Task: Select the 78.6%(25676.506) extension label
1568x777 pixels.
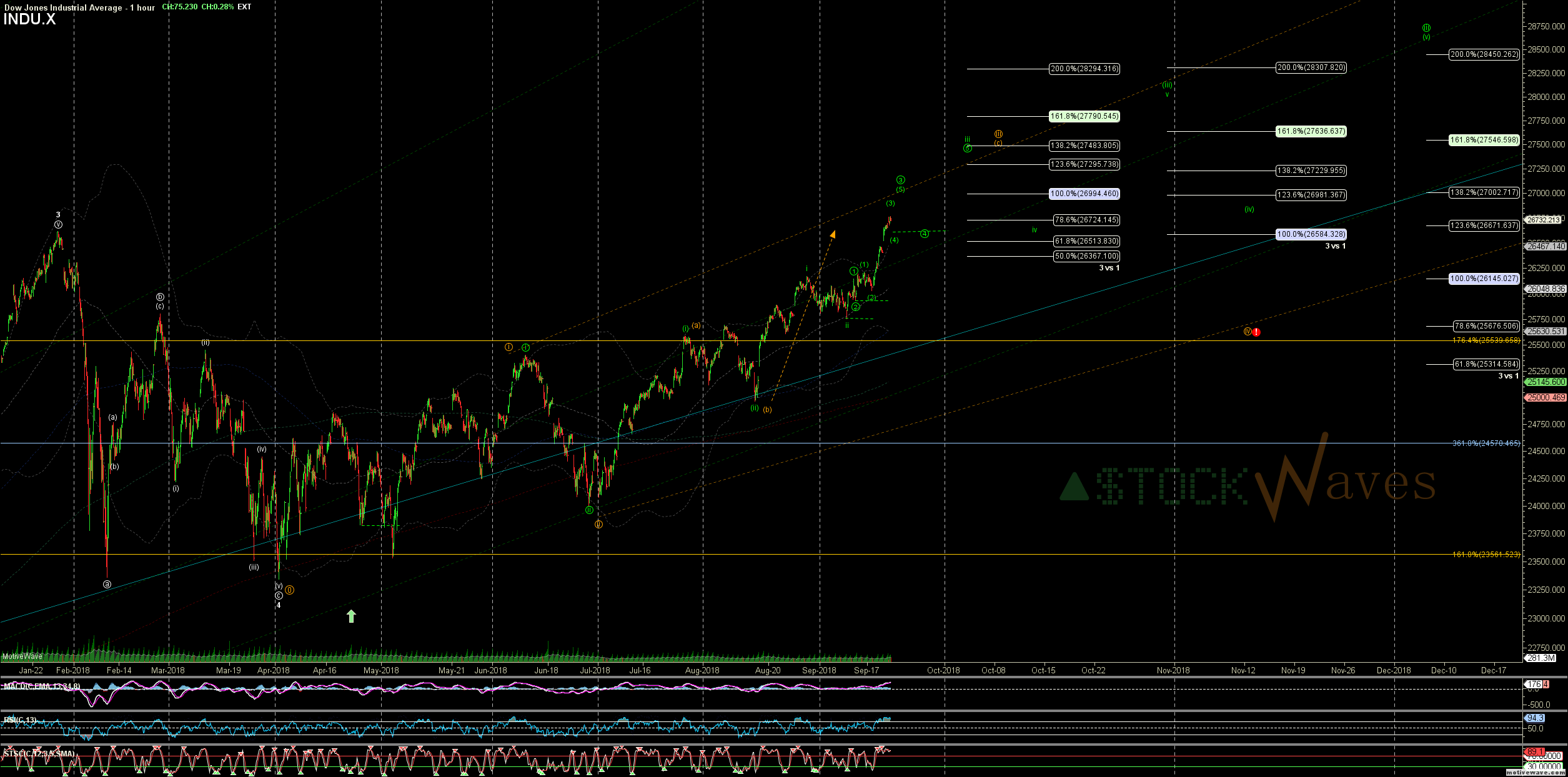Action: [1486, 326]
